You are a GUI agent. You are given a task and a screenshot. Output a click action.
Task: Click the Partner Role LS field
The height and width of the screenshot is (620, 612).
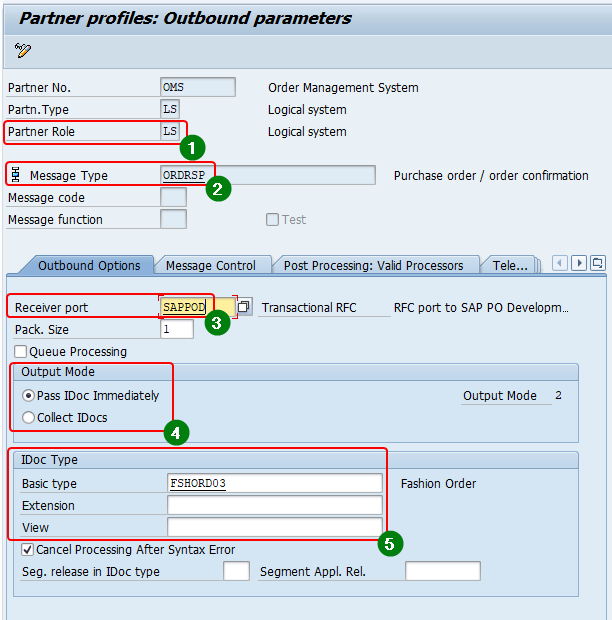click(x=170, y=131)
